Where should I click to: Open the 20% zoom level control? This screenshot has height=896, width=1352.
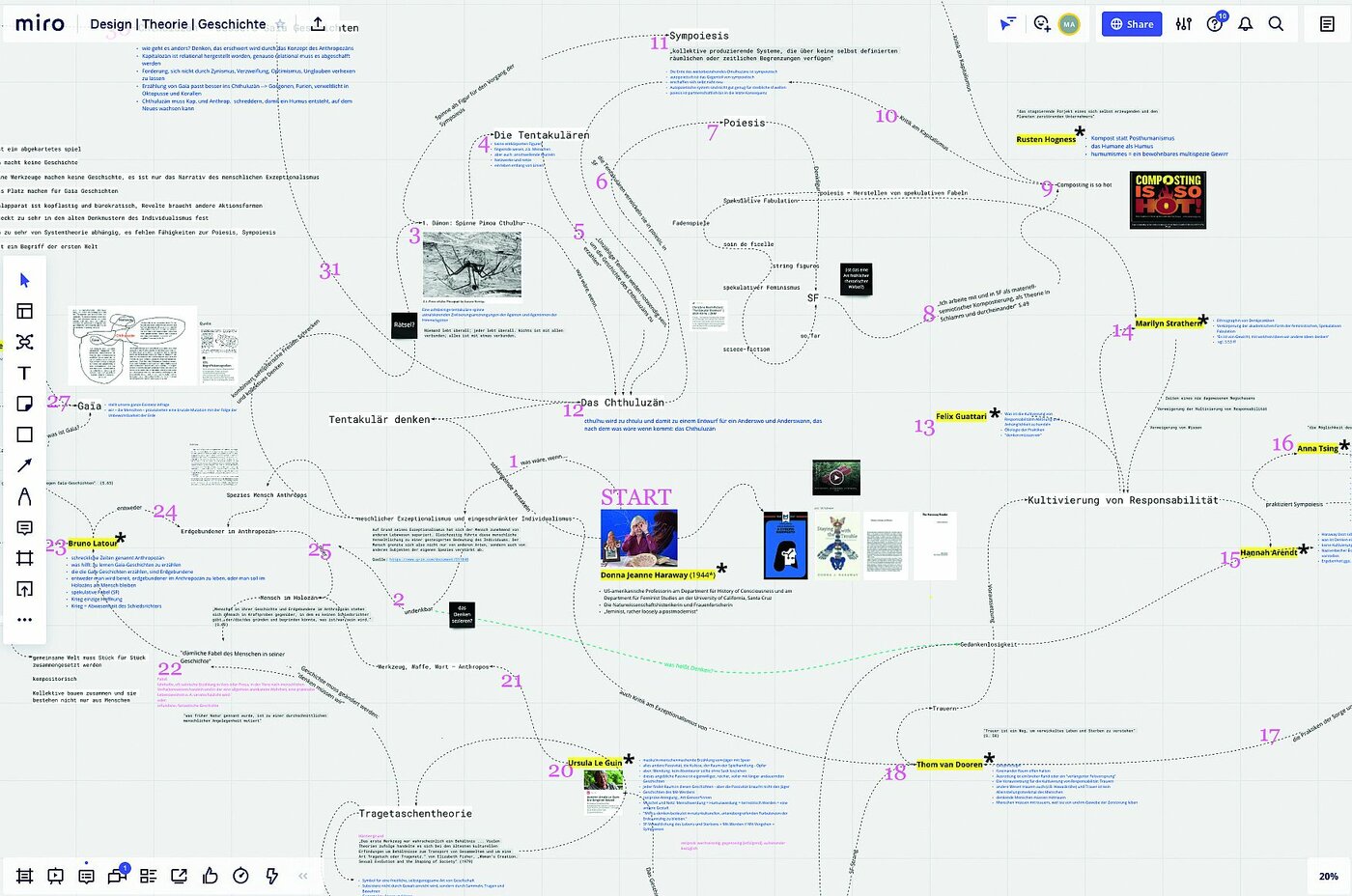pyautogui.click(x=1329, y=876)
